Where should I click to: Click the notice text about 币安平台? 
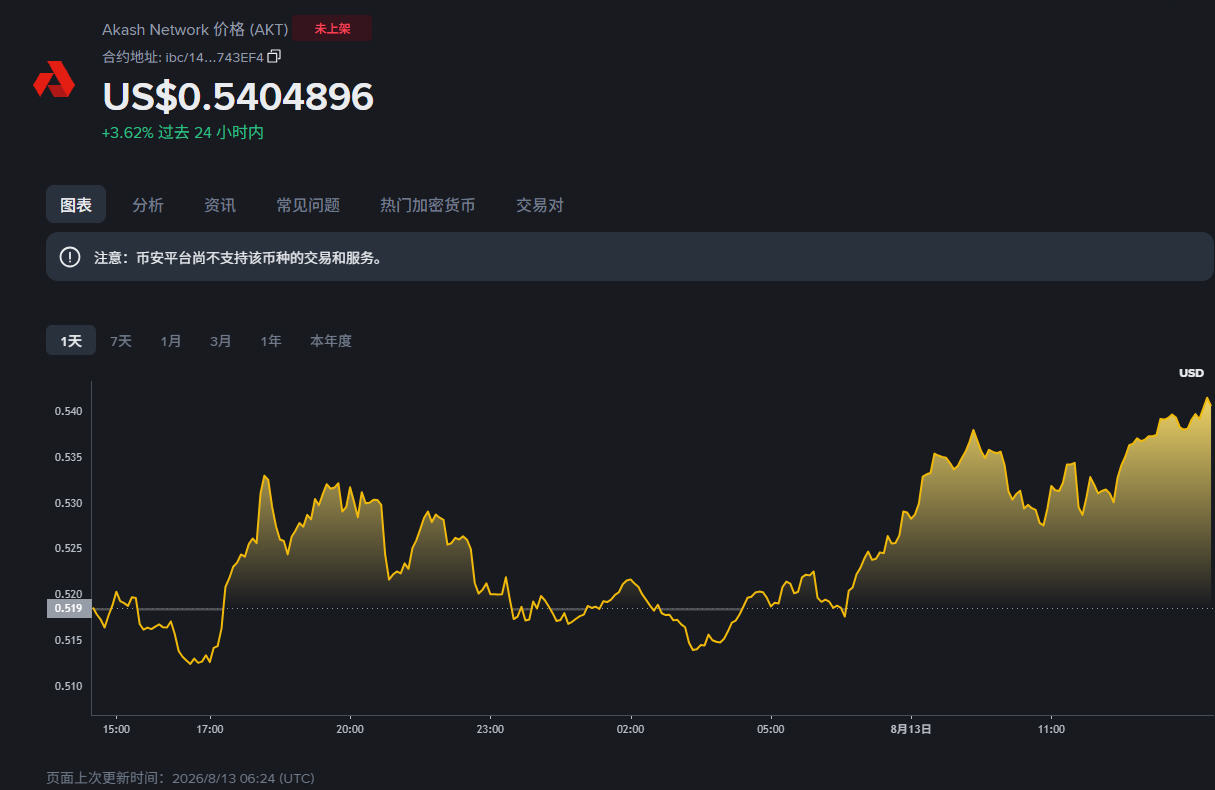pos(238,258)
